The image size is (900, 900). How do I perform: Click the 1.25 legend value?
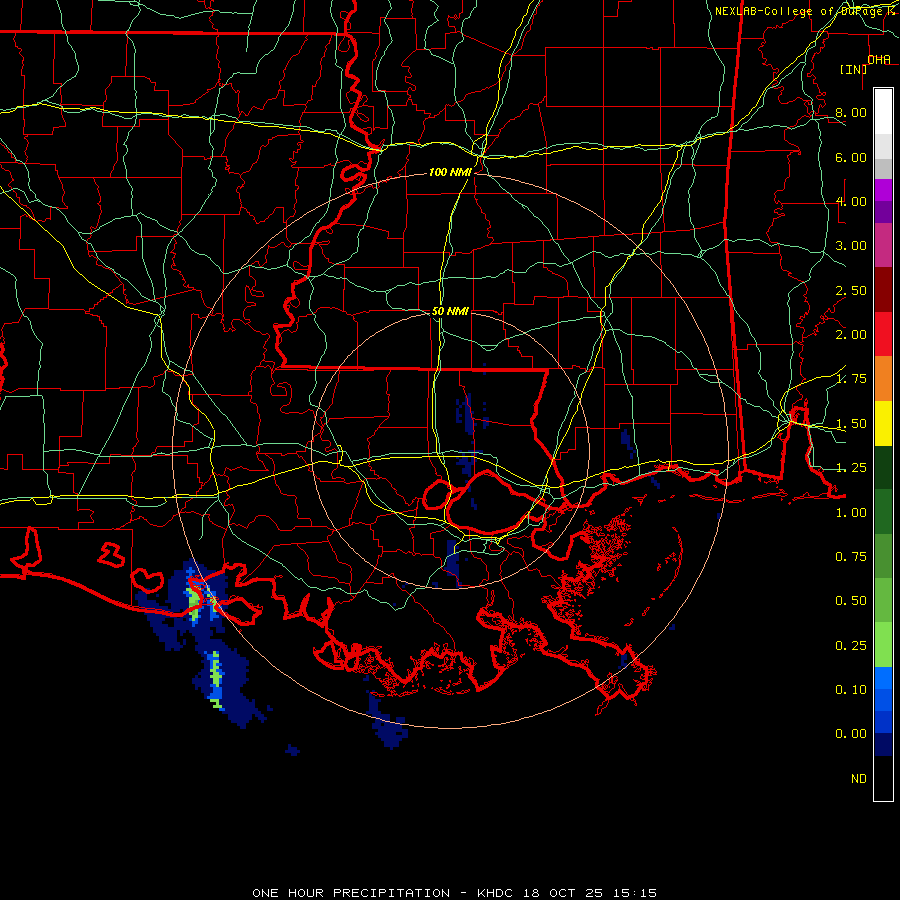(851, 468)
